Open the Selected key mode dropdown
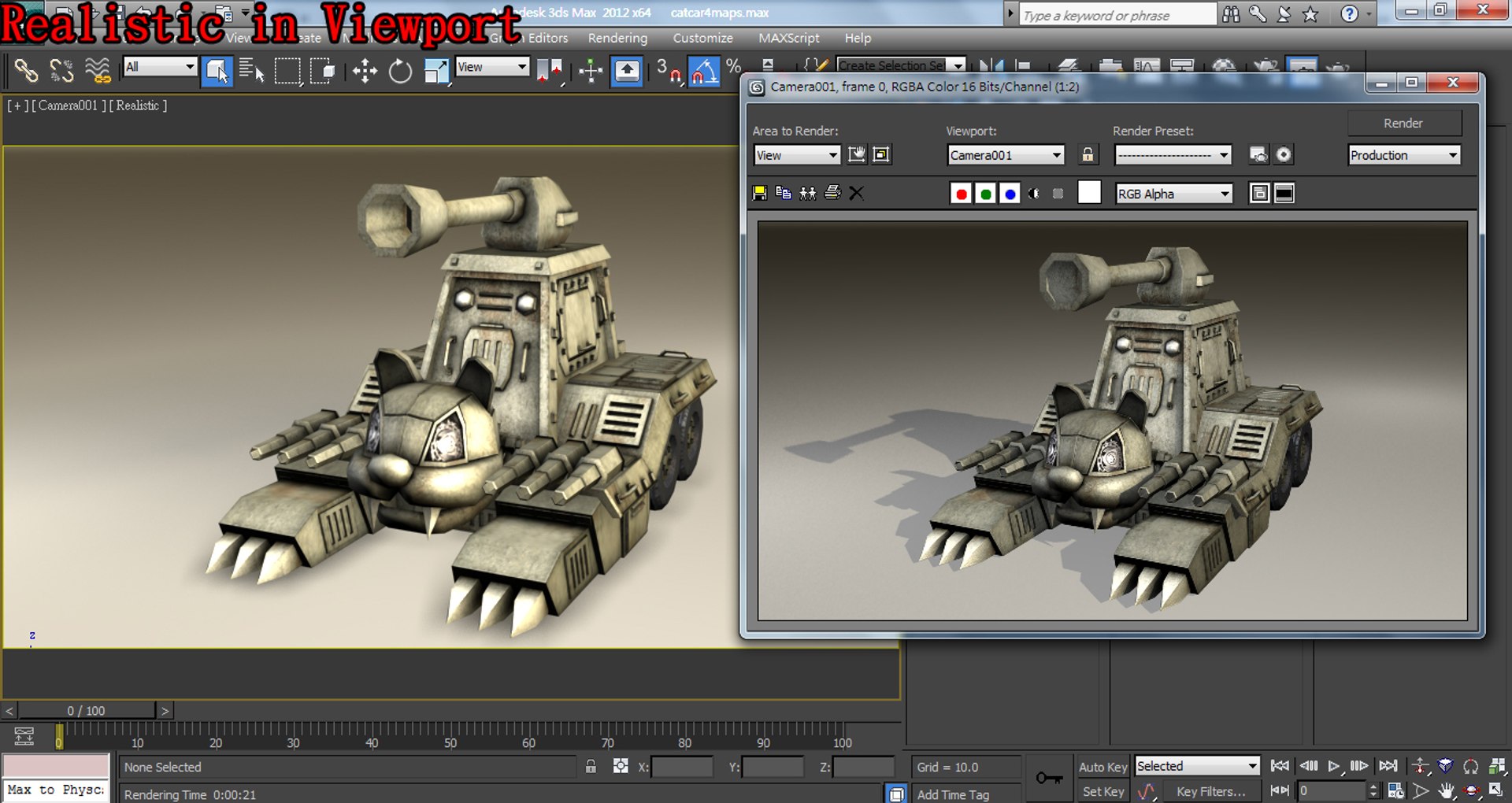This screenshot has height=803, width=1512. coord(1197,766)
